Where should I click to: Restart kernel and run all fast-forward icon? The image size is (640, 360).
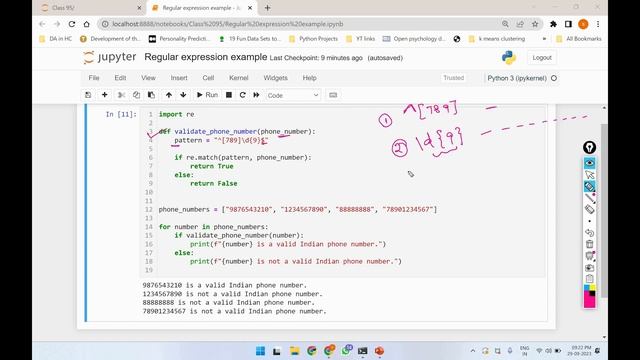click(x=256, y=95)
